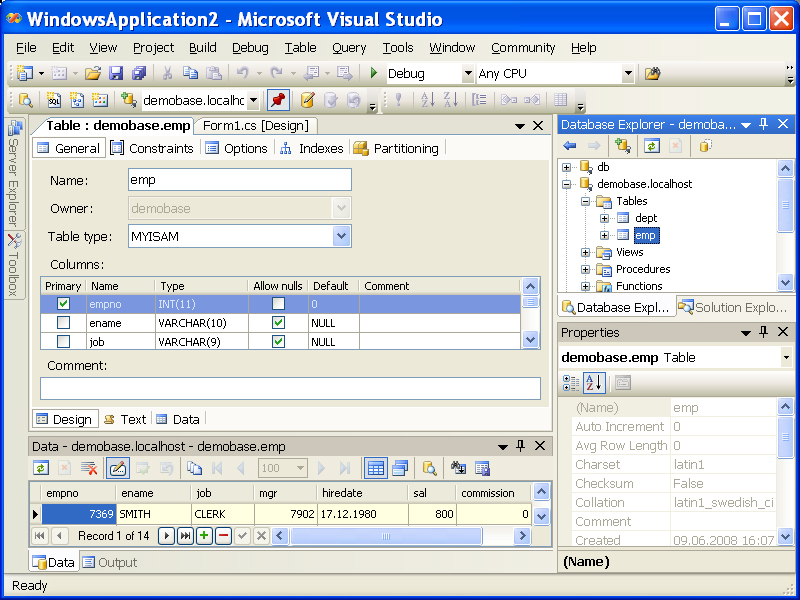Click the last record button in the navigator
Viewport: 800px width, 600px height.
point(185,536)
